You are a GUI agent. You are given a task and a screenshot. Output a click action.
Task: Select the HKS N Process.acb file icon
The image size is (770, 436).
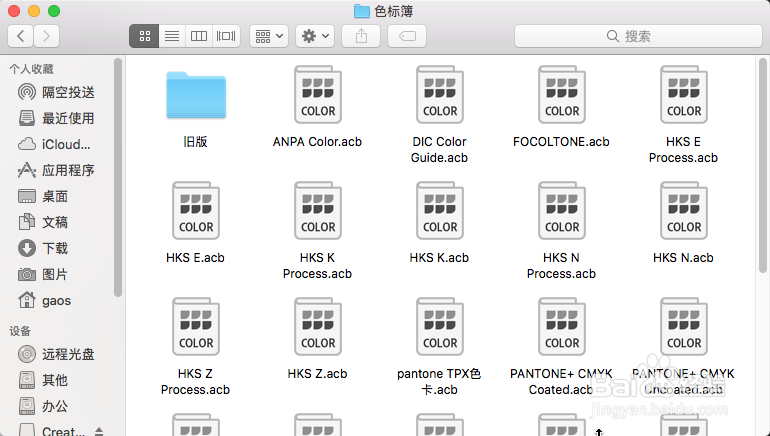pyautogui.click(x=562, y=211)
